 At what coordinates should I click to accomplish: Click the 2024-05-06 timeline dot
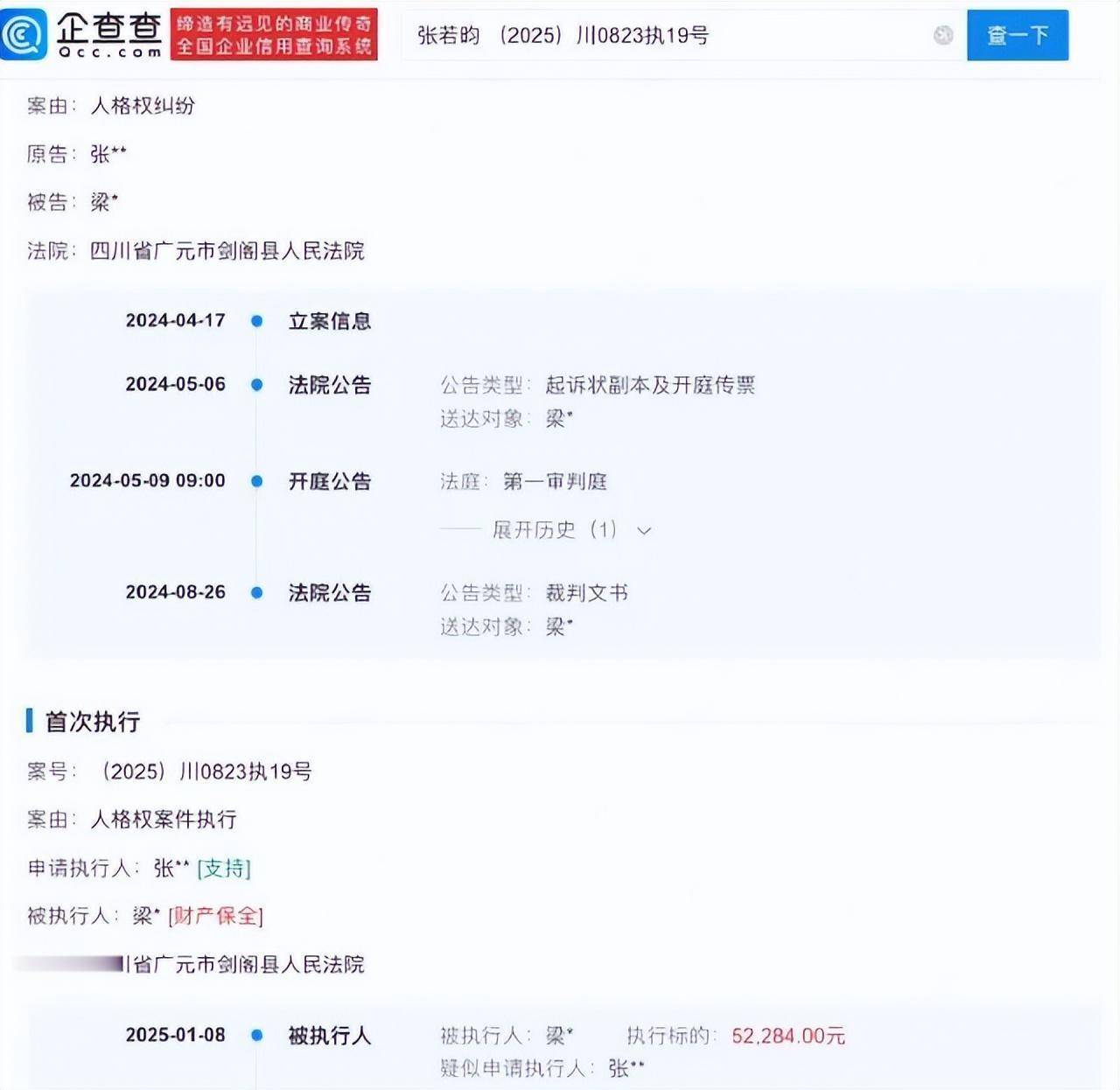point(257,385)
